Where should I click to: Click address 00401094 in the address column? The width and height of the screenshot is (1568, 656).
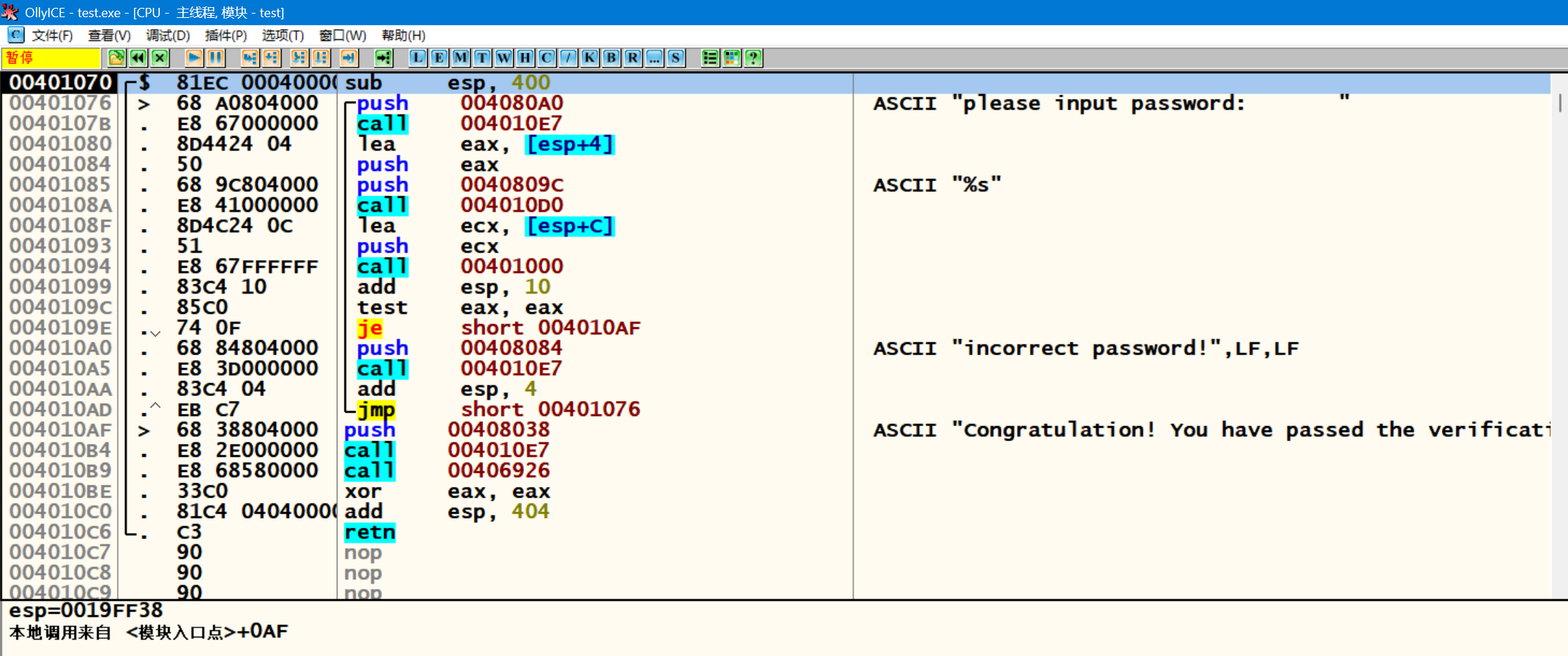[60, 266]
